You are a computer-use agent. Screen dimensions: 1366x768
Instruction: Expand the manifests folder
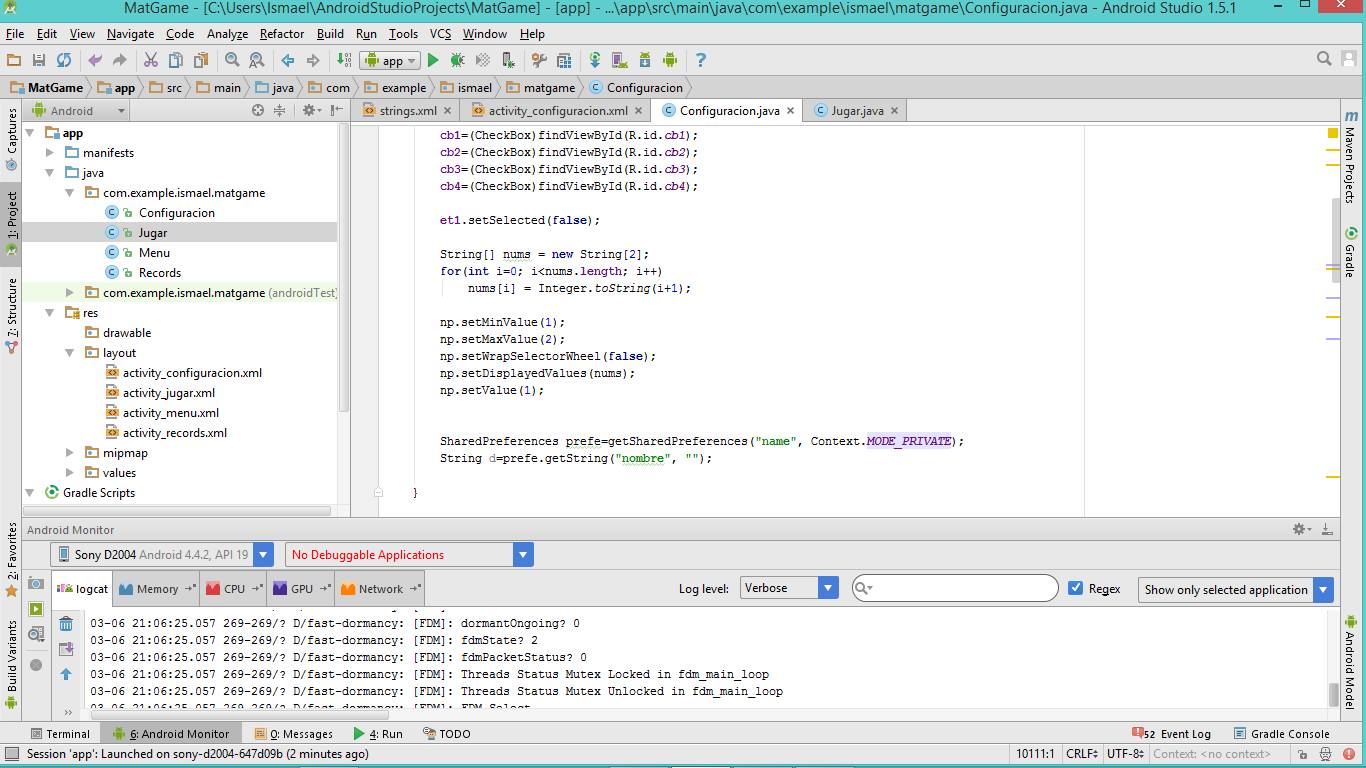(50, 153)
